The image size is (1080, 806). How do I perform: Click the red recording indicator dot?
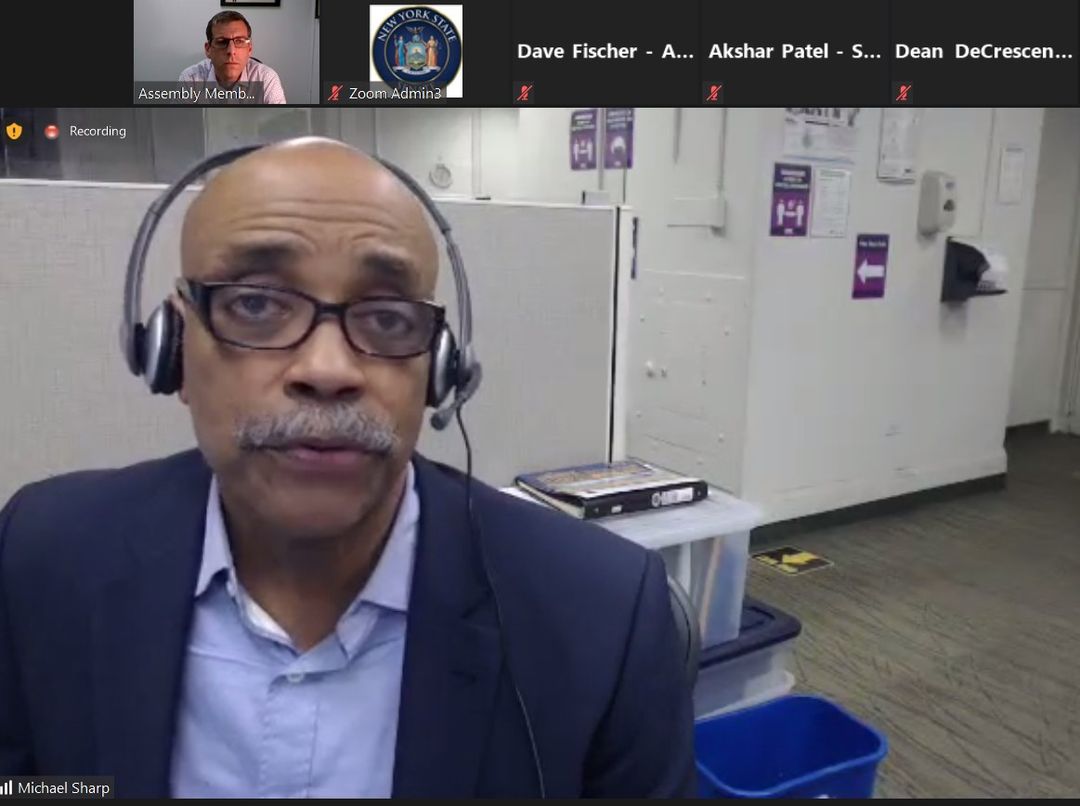(x=51, y=131)
